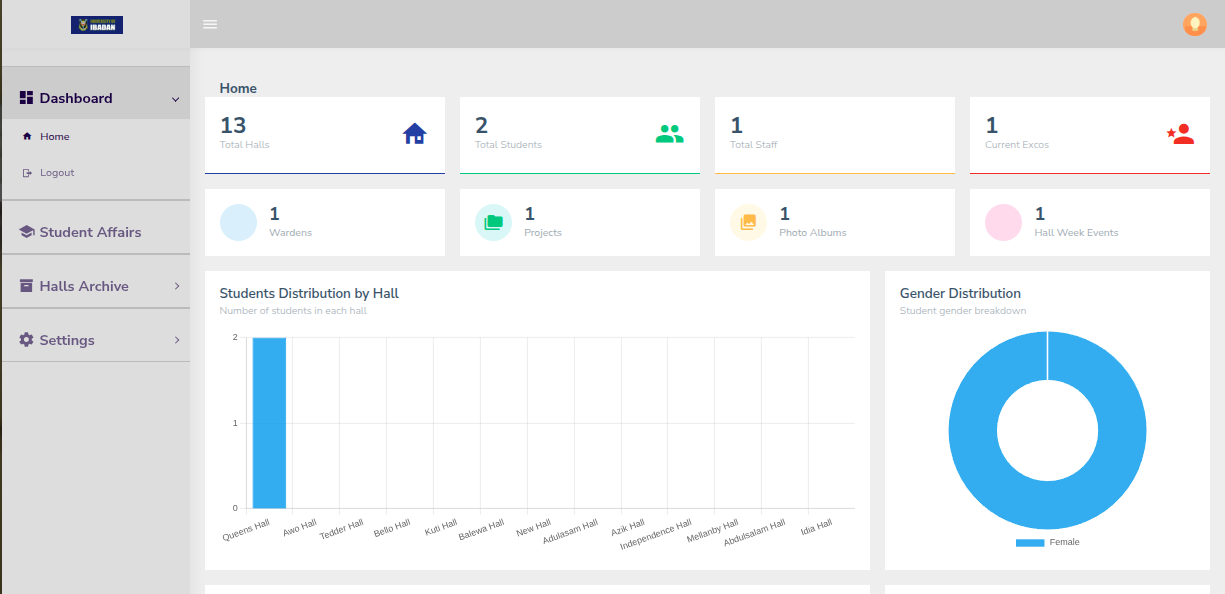Open the orange lightbulb profile icon
Screen dimensions: 1225x594
1194,25
